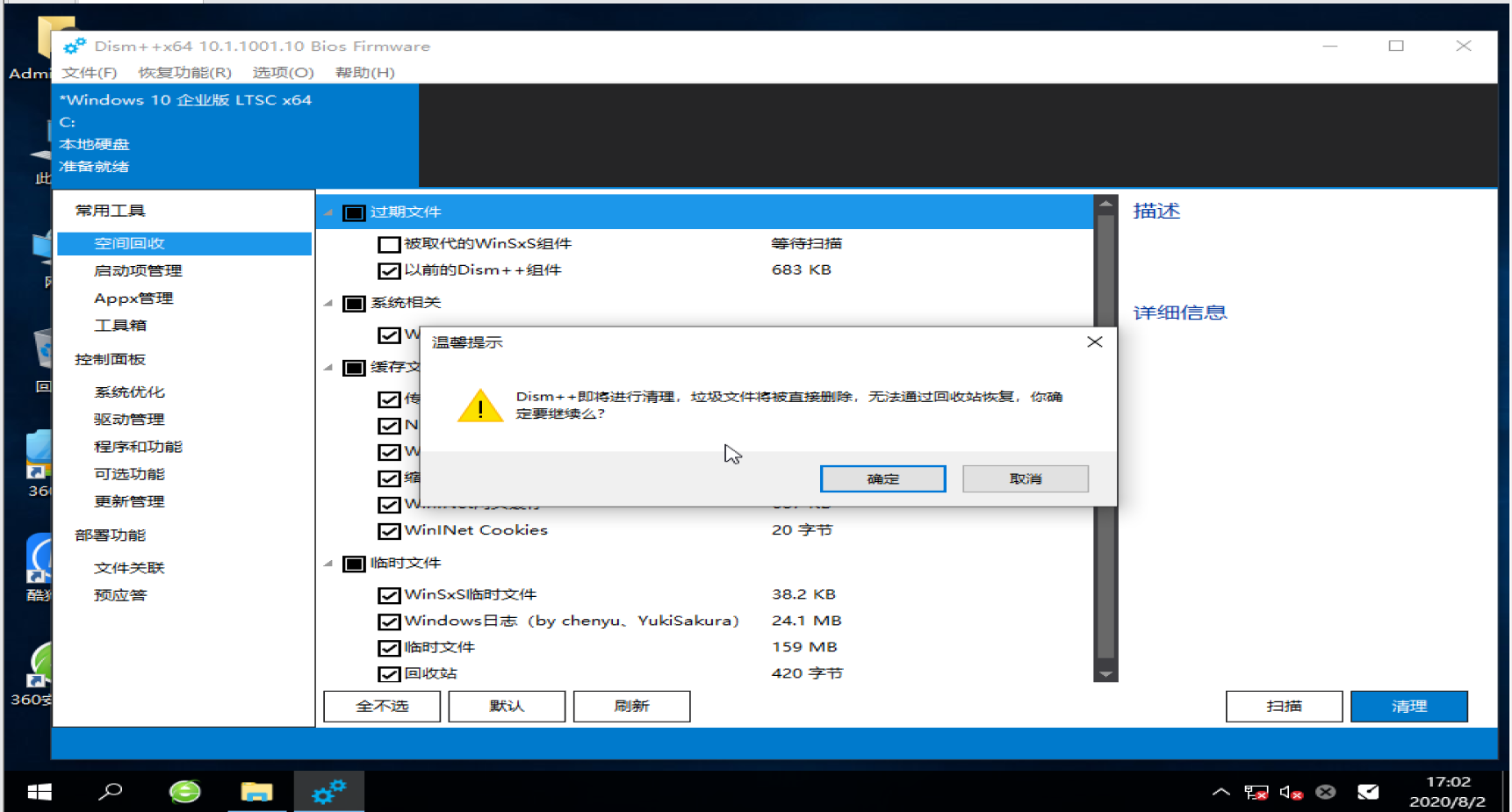The width and height of the screenshot is (1512, 812).
Task: Uncheck Windows日志 checkbox
Action: [389, 622]
